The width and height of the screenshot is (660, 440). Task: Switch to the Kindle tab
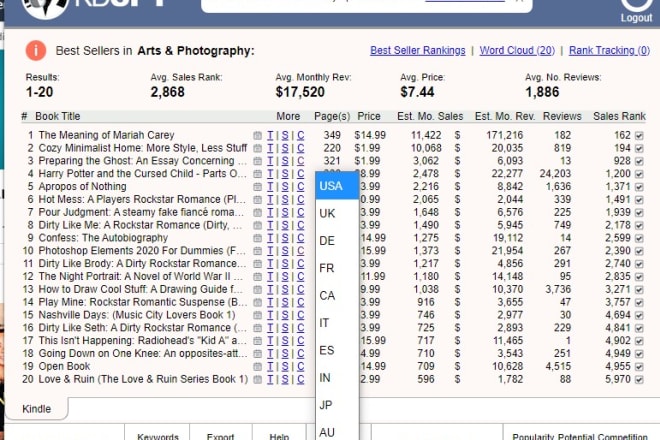pyautogui.click(x=37, y=408)
